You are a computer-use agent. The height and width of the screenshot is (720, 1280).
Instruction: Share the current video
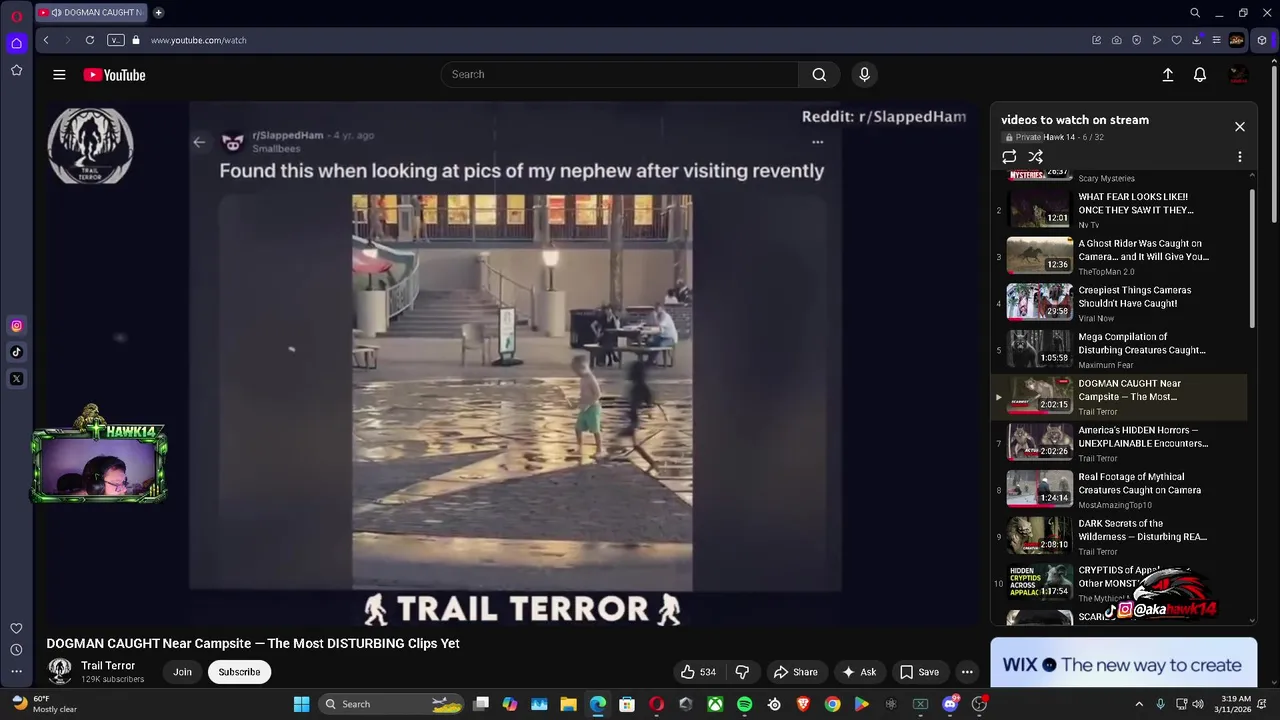[795, 672]
